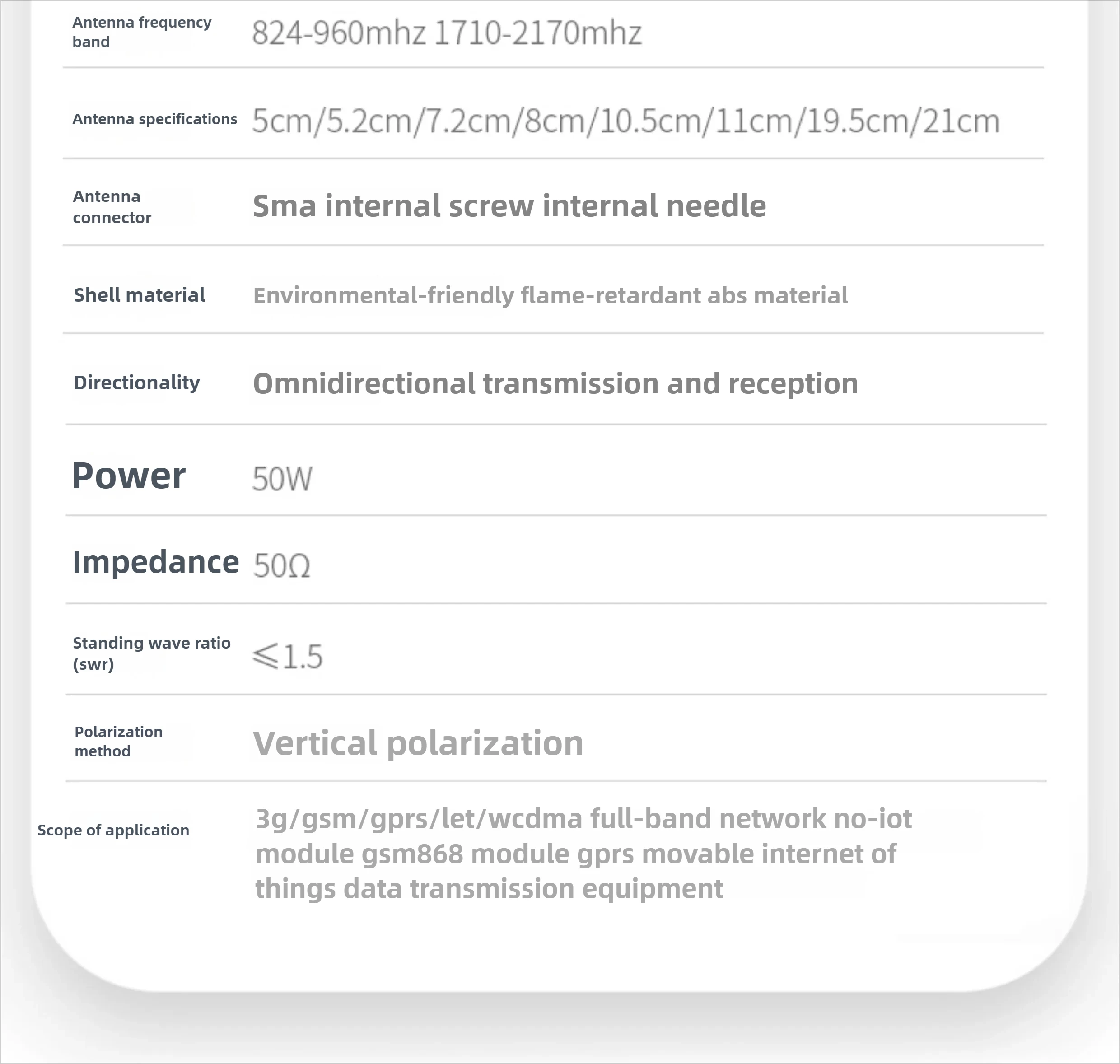This screenshot has height=1064, width=1120.
Task: Click the 3g/gsm/gprs application description paragraph
Action: coord(583,853)
